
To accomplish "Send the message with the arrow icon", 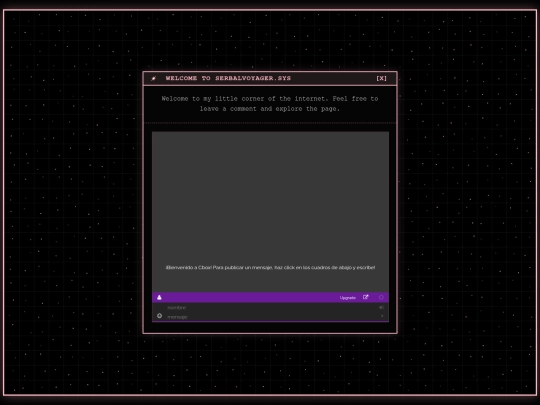I will [382, 316].
